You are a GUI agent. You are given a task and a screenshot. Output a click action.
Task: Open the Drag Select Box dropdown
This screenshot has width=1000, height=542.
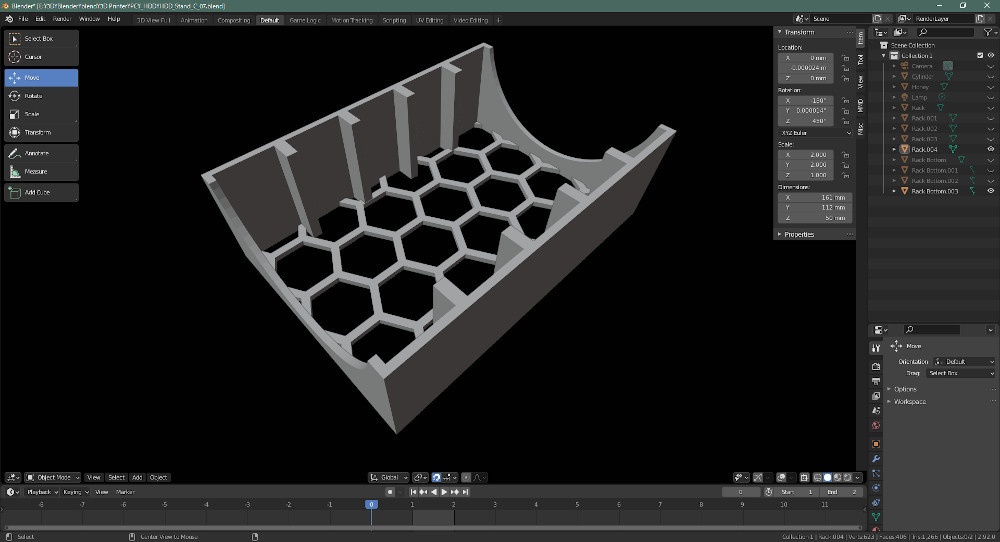960,373
